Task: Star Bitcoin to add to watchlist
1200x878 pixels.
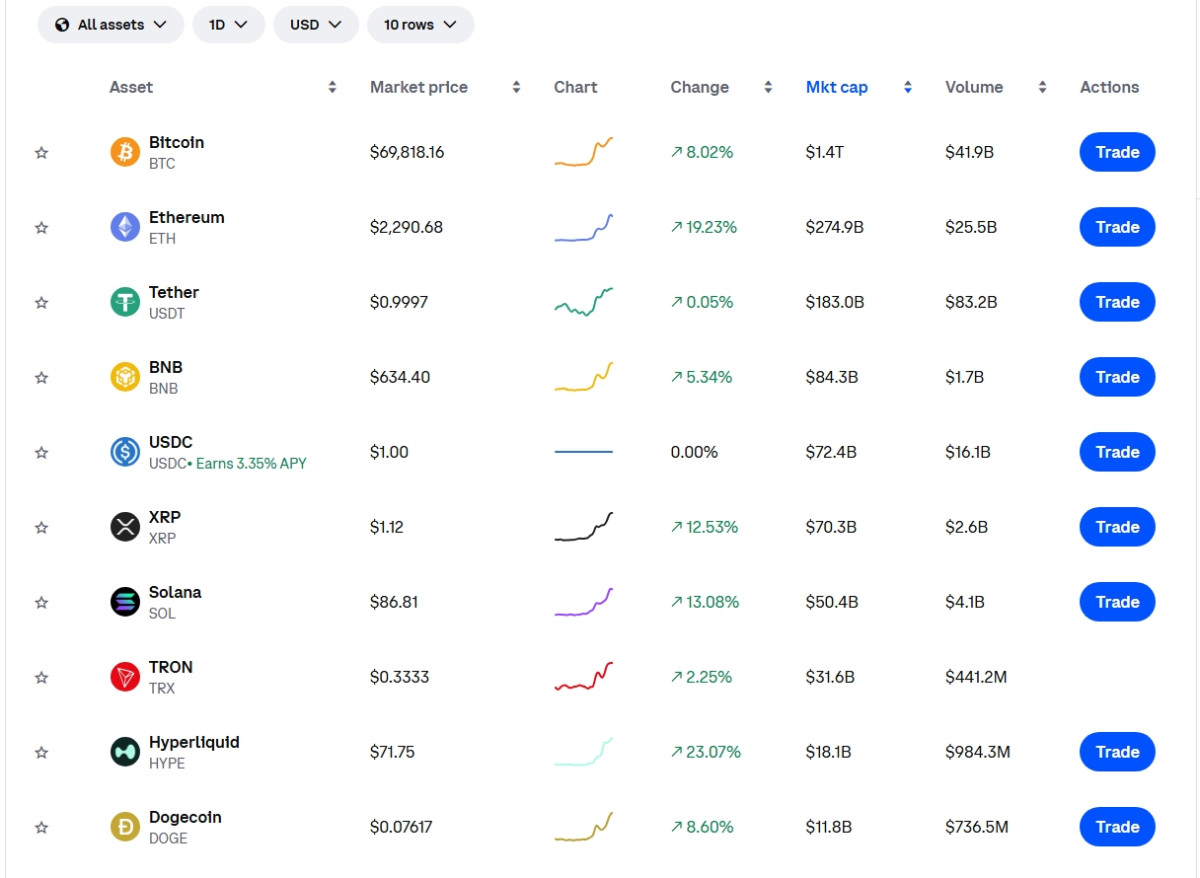Action: [x=41, y=153]
